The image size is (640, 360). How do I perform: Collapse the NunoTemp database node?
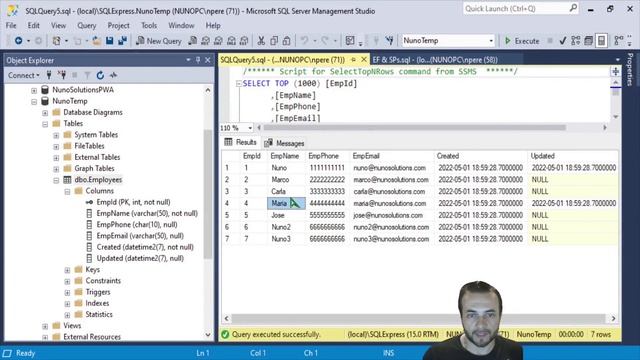click(x=34, y=102)
